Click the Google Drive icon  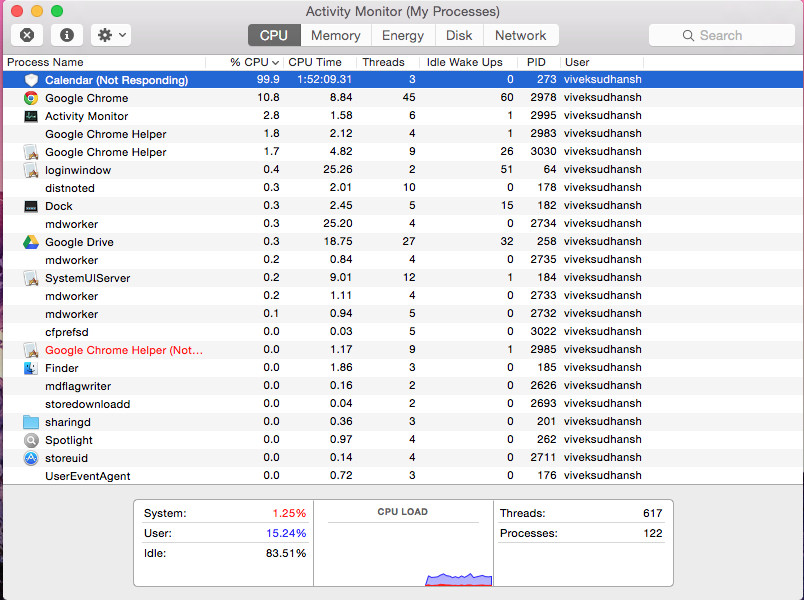click(x=31, y=242)
